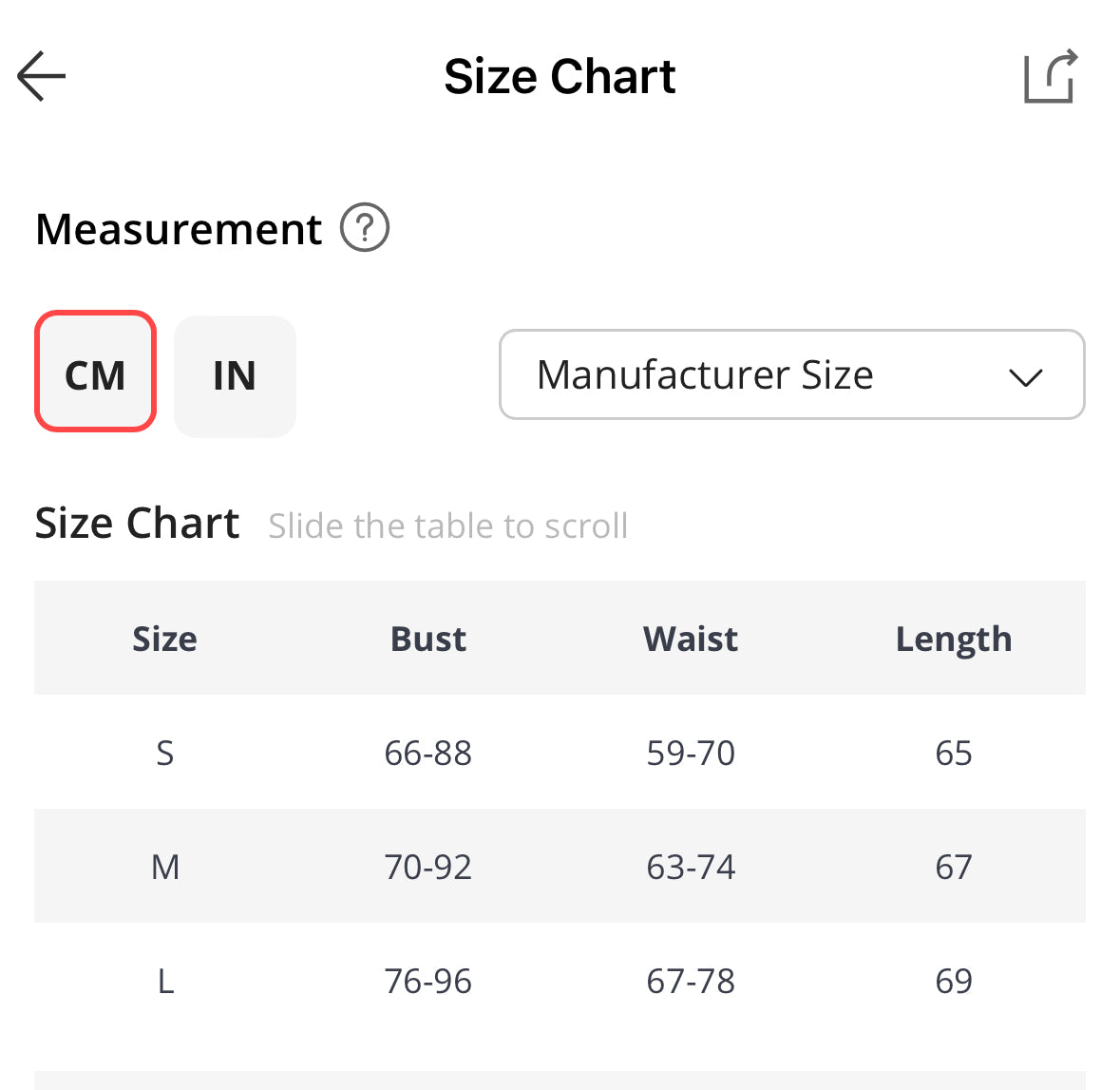
Task: Click the 66-88 bust value
Action: pos(427,753)
